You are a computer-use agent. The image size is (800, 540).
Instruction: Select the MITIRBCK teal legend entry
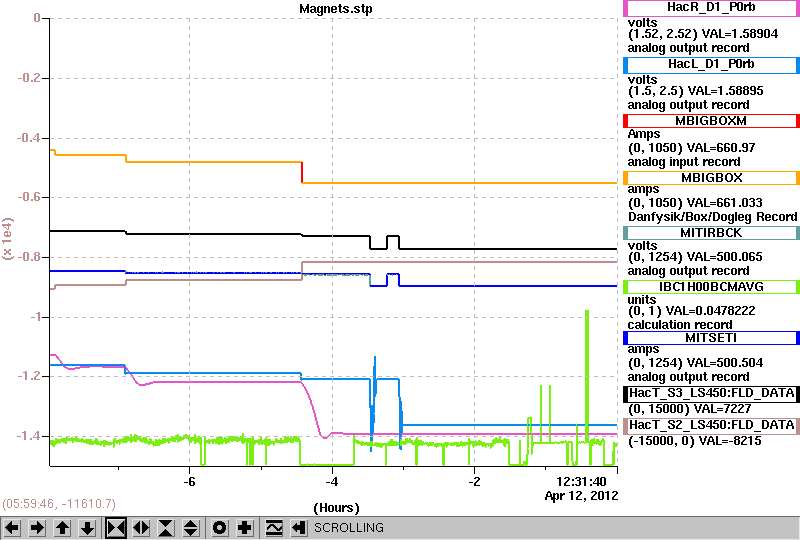(711, 233)
